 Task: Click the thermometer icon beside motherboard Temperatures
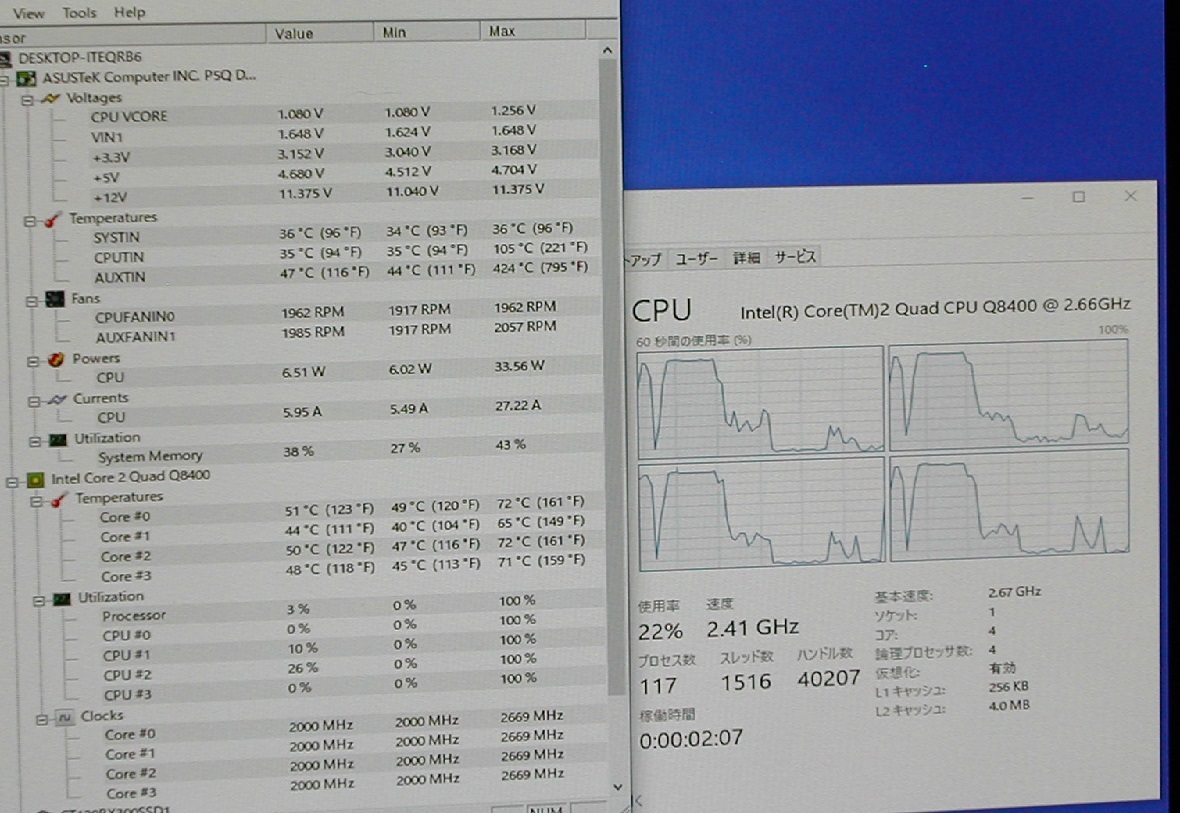pos(52,220)
